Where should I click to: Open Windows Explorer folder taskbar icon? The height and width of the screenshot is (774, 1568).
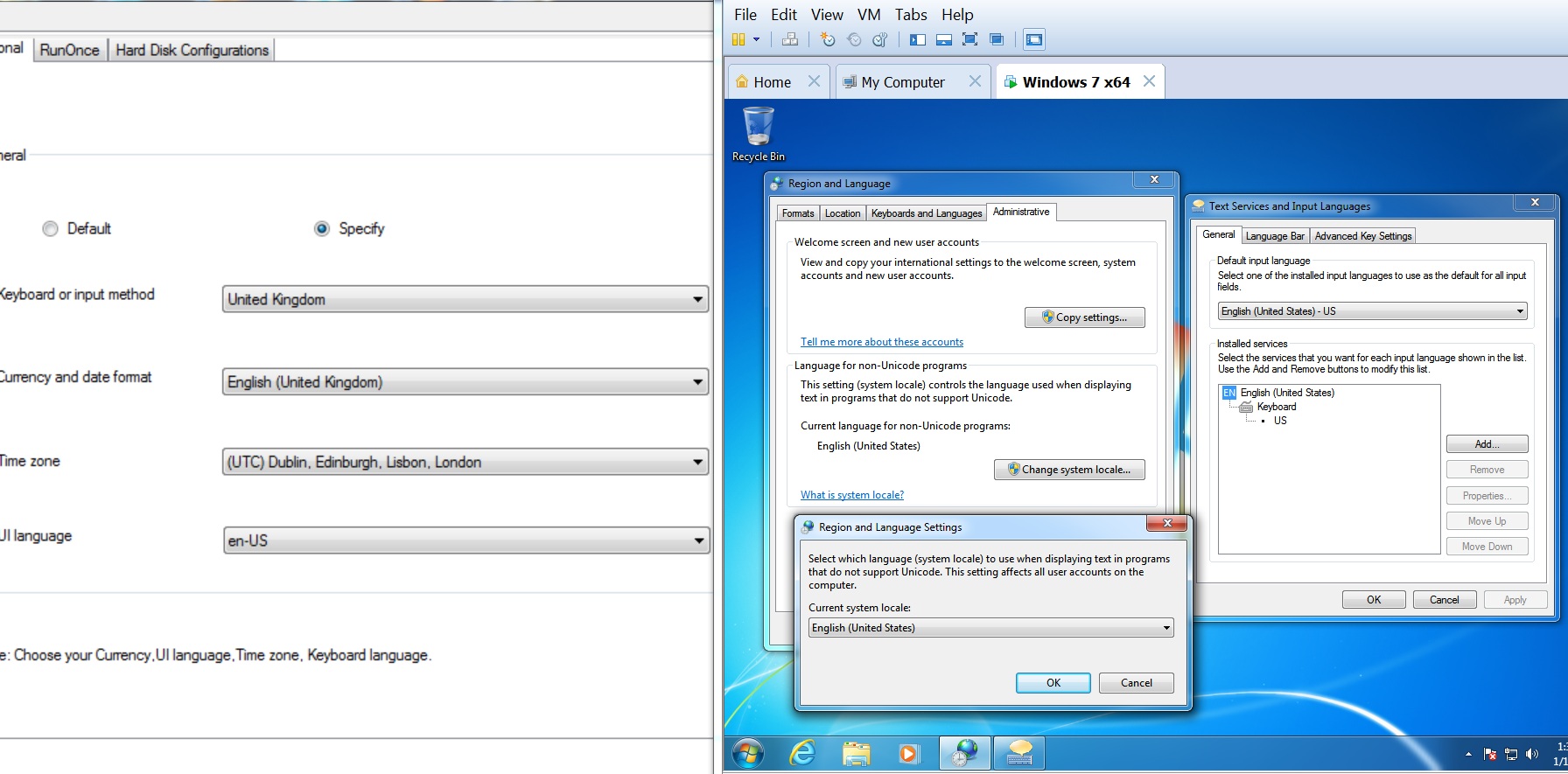(x=857, y=753)
